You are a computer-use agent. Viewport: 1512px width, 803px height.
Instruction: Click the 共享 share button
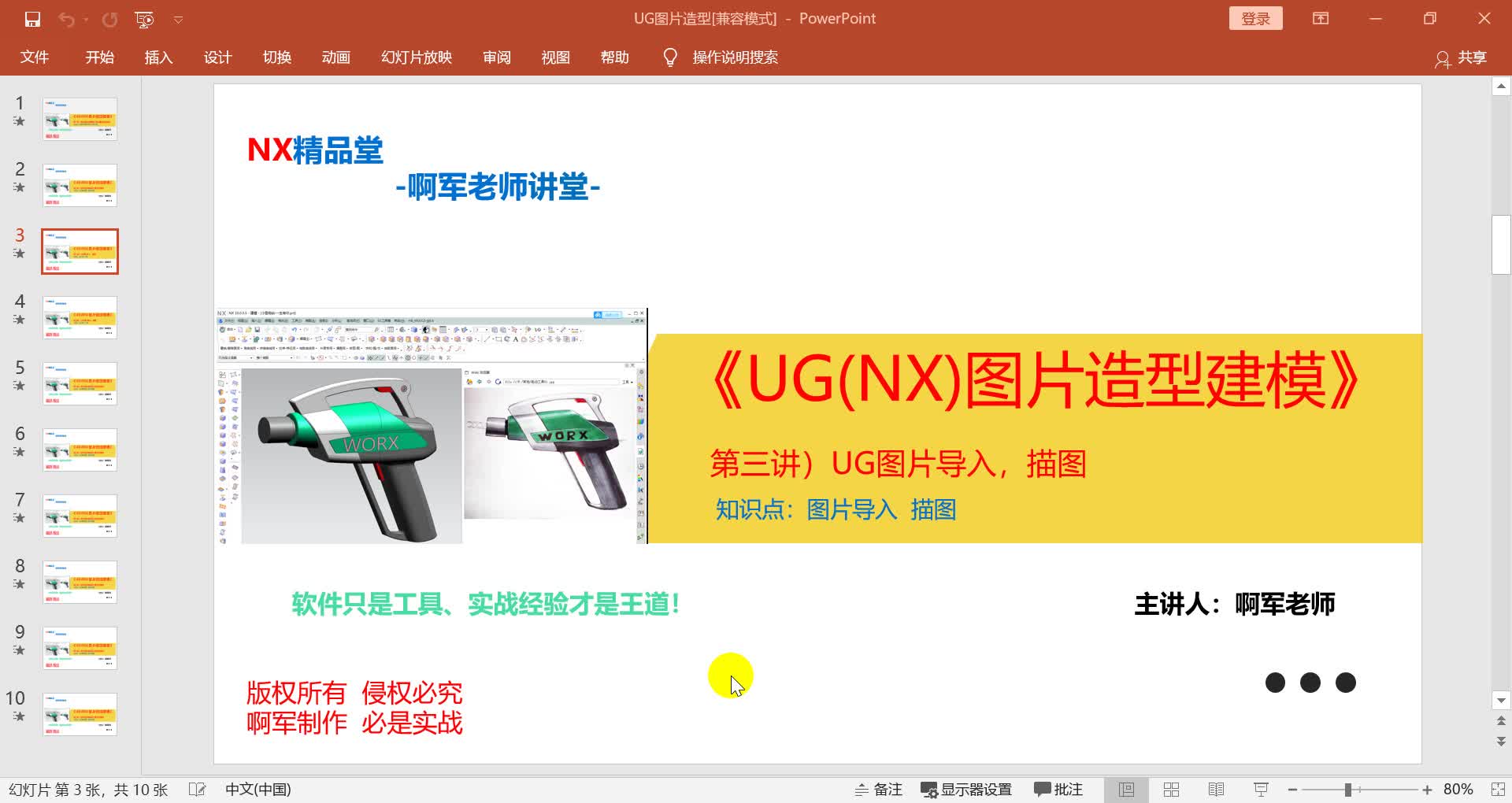[x=1461, y=58]
